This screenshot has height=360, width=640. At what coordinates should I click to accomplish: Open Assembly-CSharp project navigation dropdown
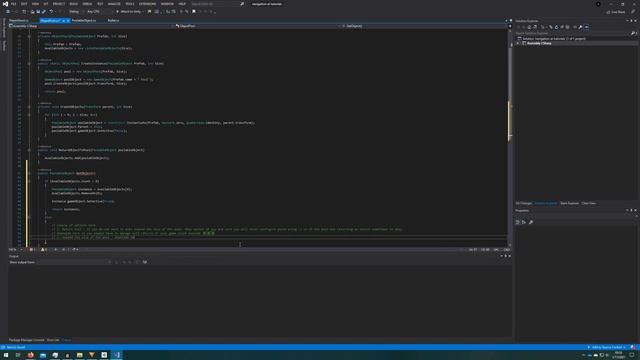(91, 26)
